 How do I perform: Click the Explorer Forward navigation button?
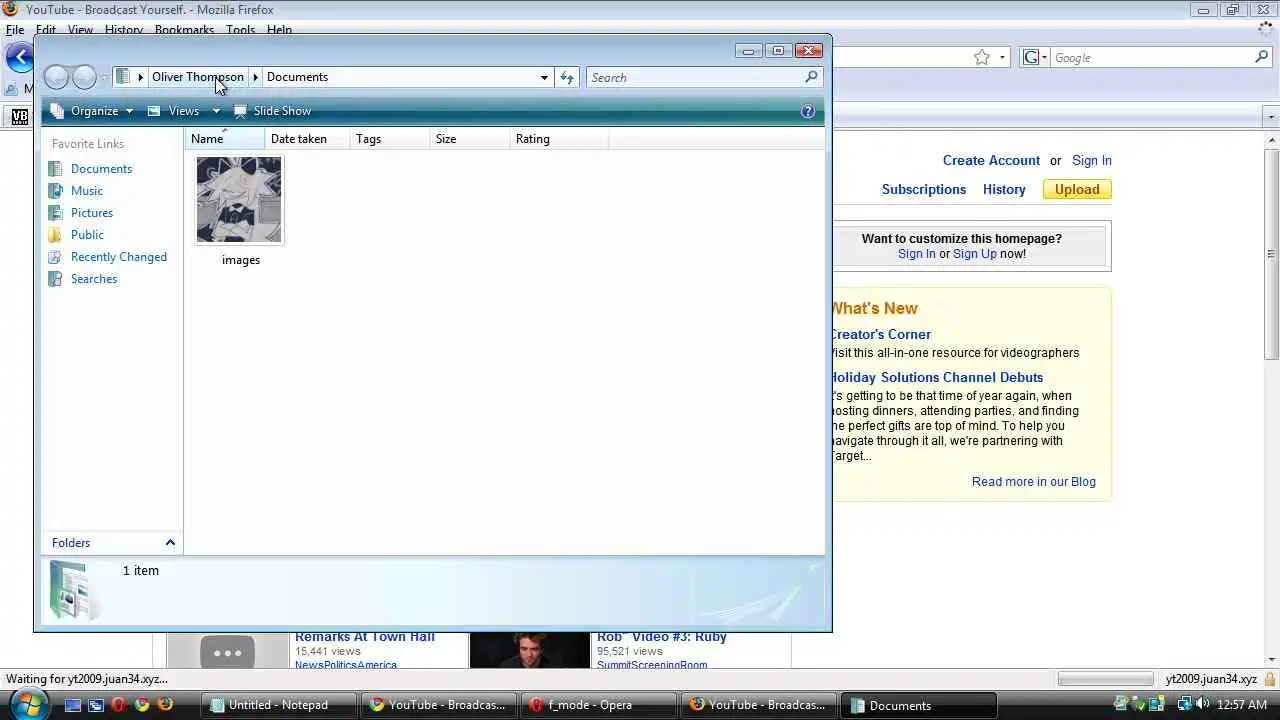pyautogui.click(x=84, y=77)
